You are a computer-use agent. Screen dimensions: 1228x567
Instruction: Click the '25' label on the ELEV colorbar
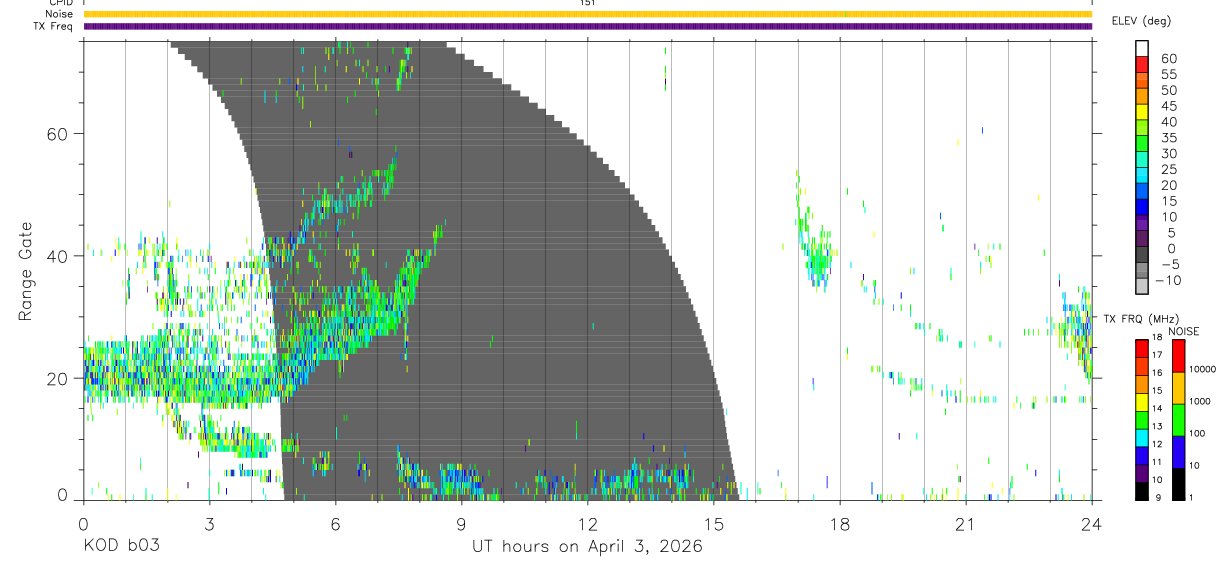point(1167,169)
